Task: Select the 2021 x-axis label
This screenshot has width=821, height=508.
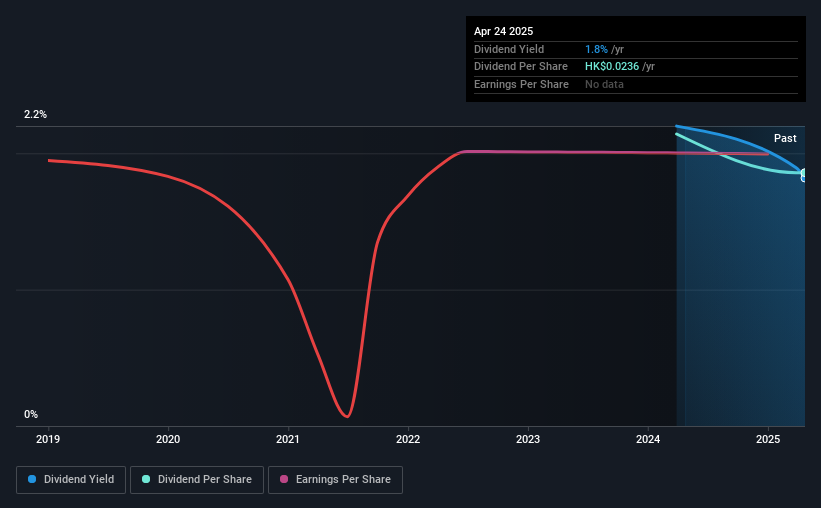Action: [288, 439]
